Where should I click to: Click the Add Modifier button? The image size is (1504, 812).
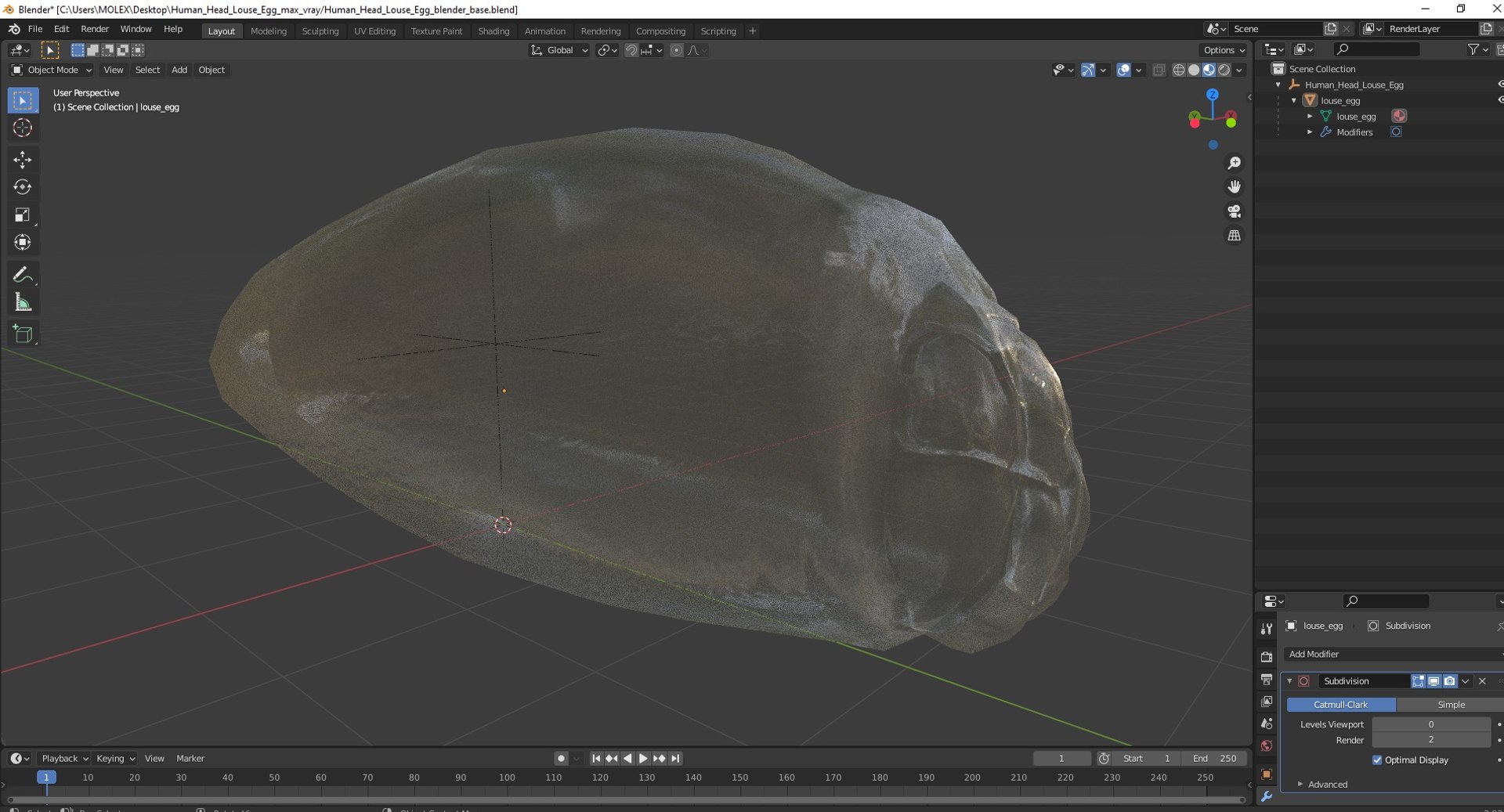point(1392,654)
